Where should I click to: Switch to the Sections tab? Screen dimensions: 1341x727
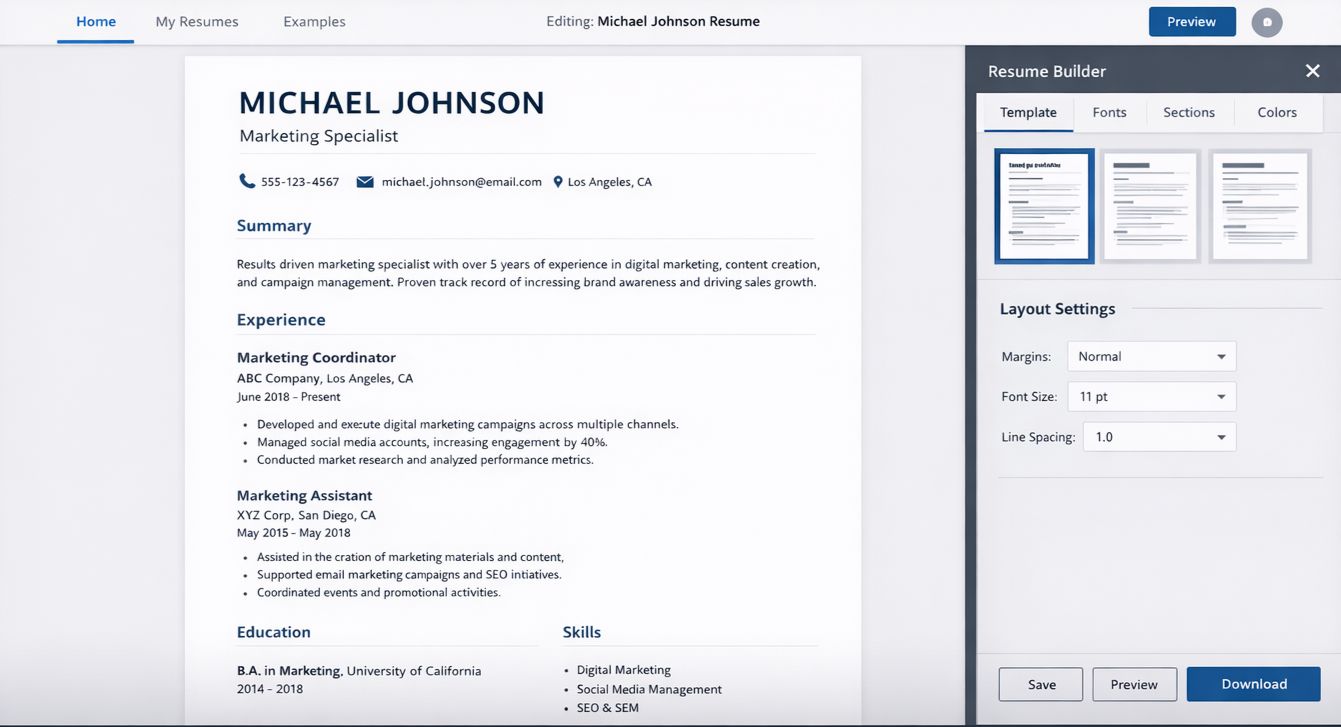(x=1188, y=112)
